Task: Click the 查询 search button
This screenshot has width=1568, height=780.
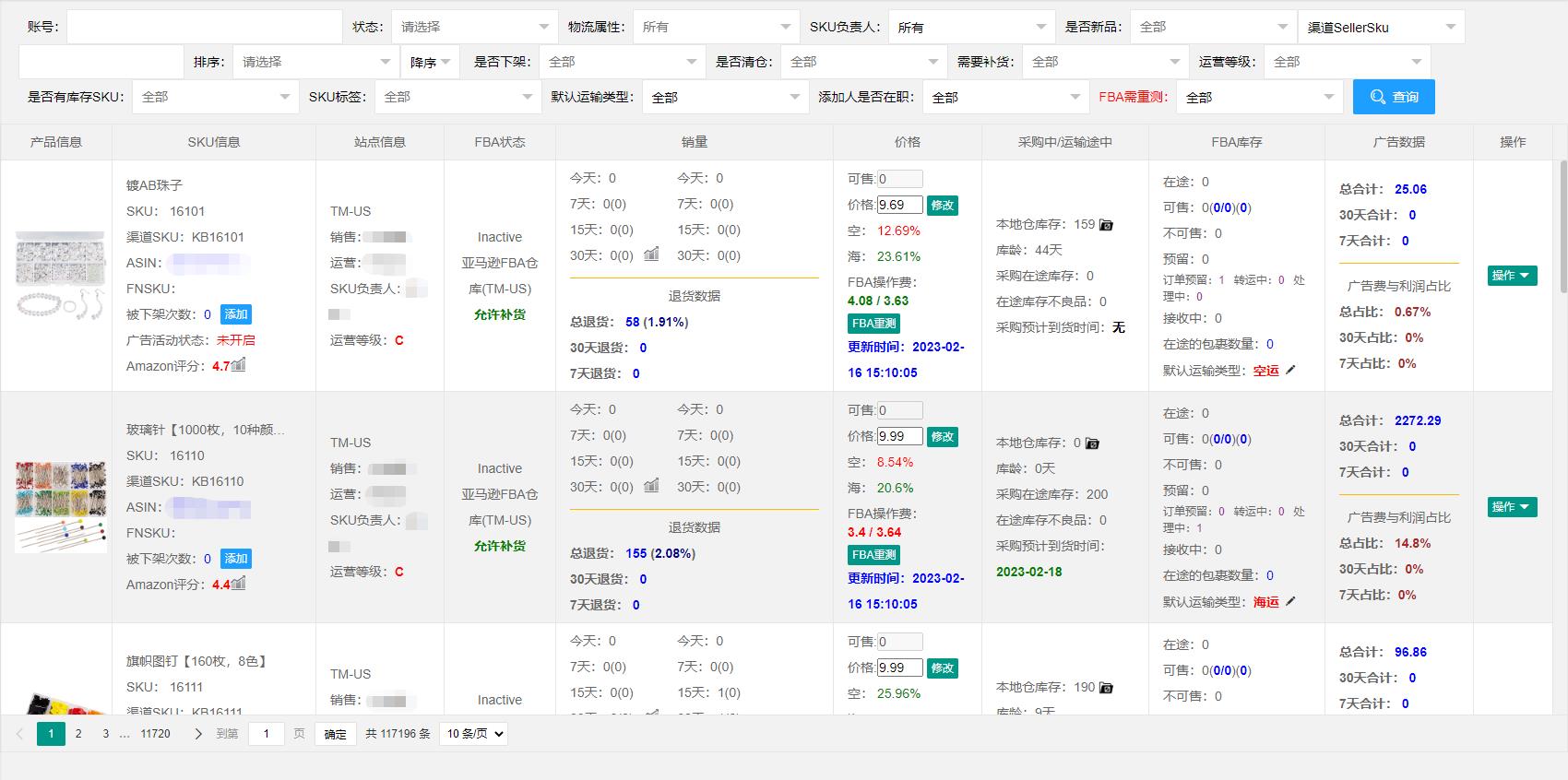Action: (1394, 97)
